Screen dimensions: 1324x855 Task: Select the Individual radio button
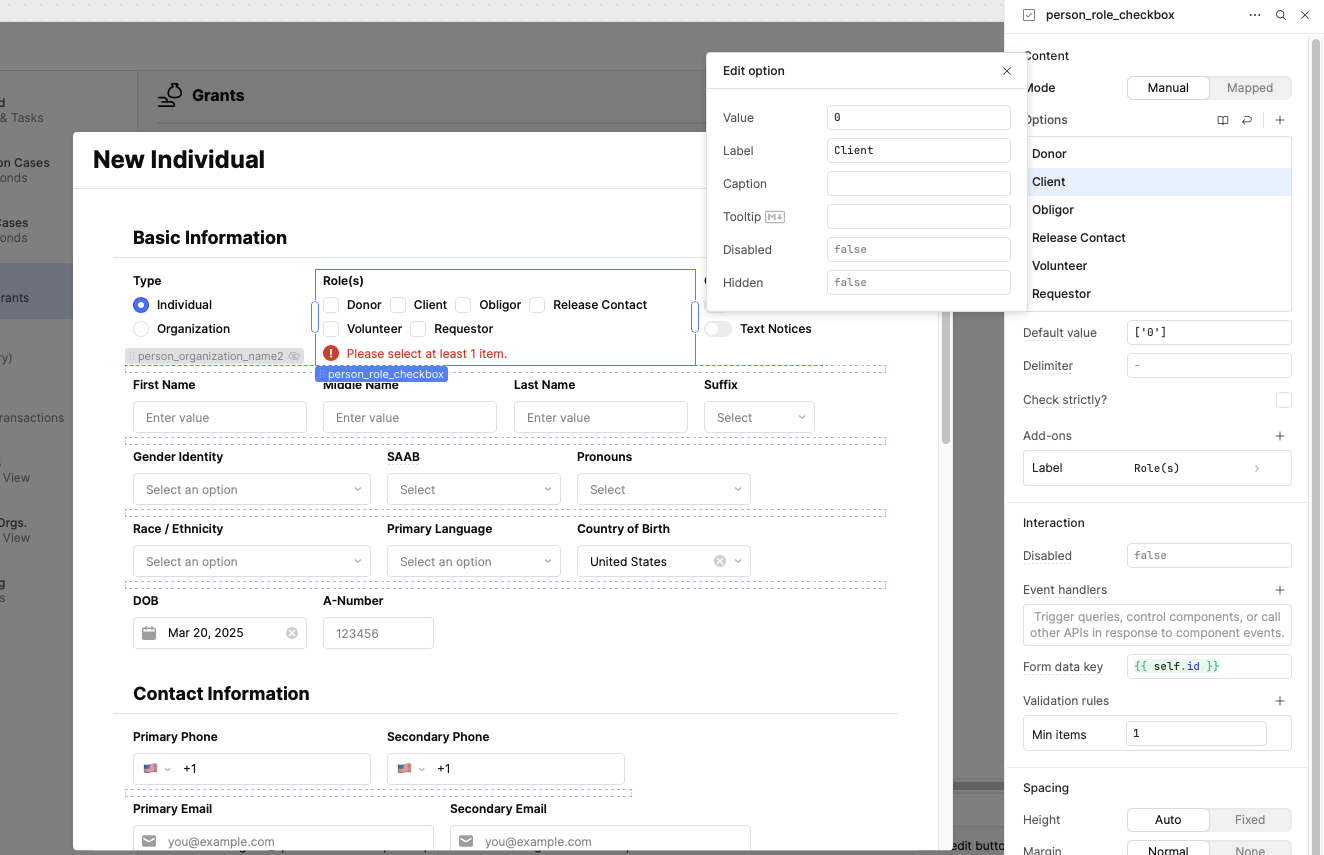pyautogui.click(x=141, y=305)
